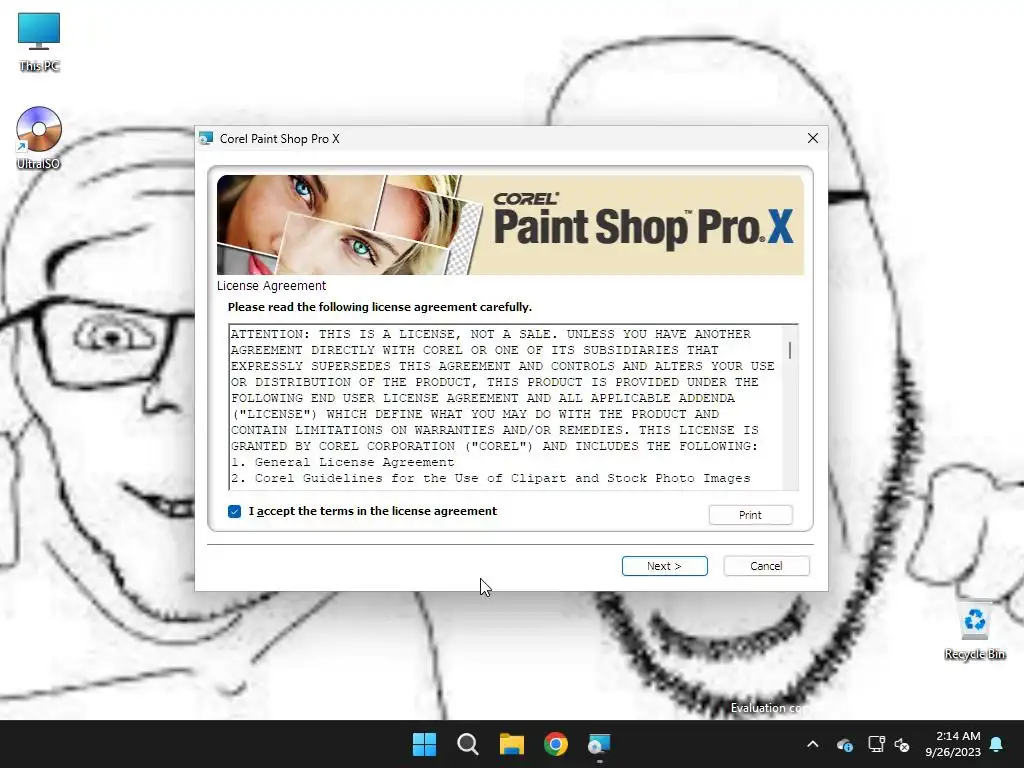This screenshot has height=768, width=1024.
Task: Click the Print button
Action: (750, 515)
